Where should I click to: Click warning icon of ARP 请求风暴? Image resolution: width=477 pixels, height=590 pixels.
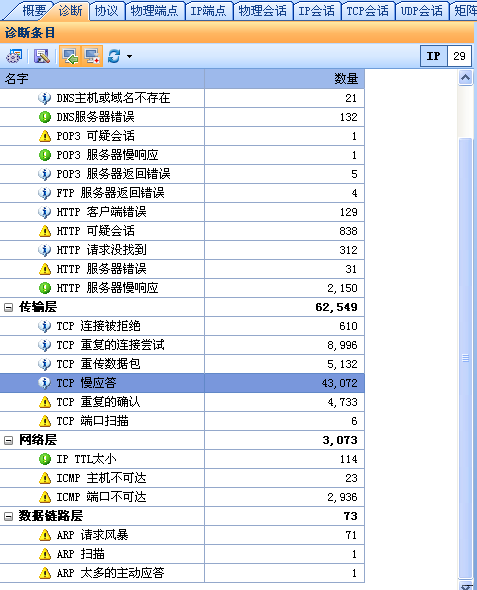coord(45,535)
